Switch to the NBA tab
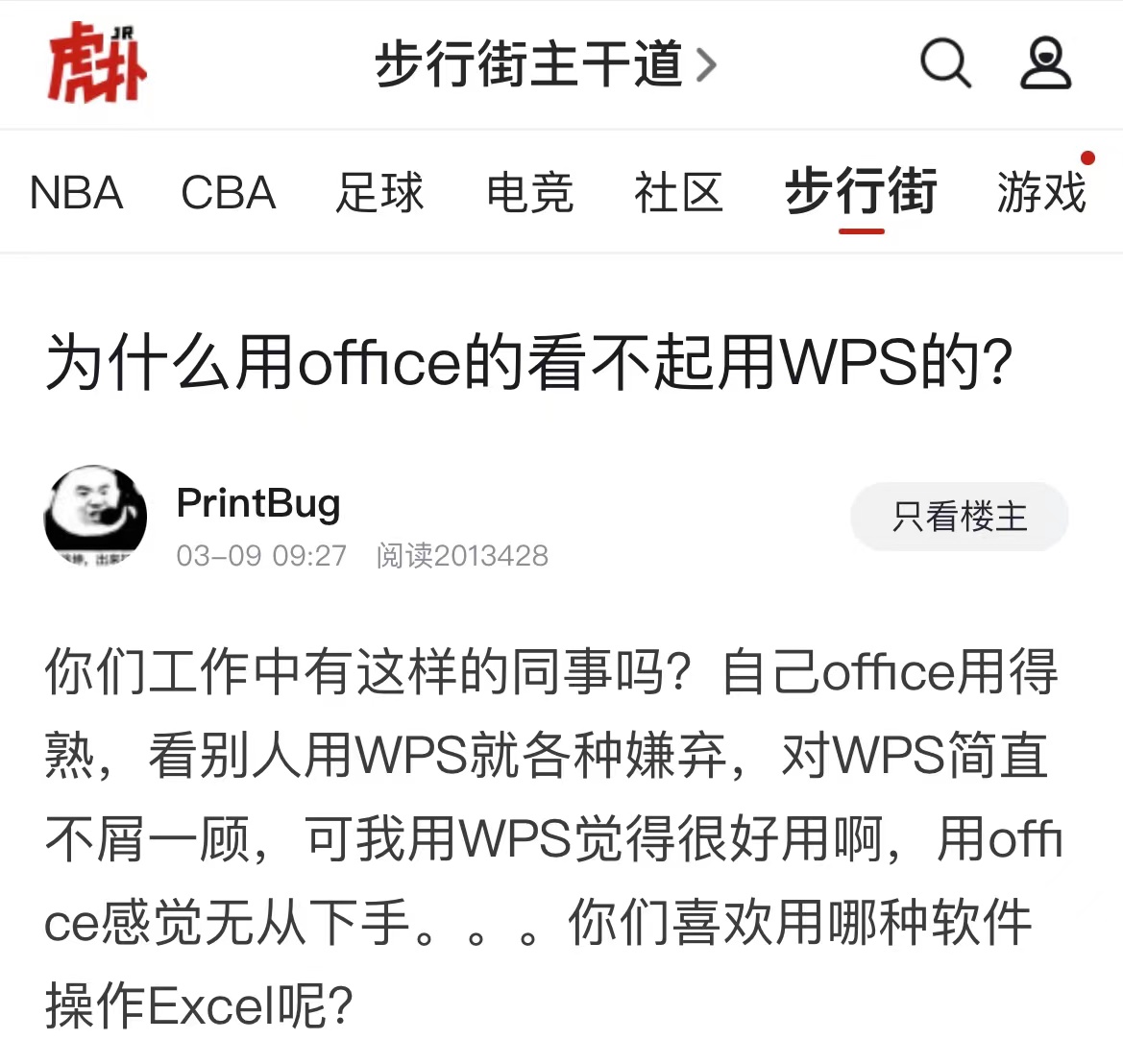1123x1064 pixels. pyautogui.click(x=77, y=193)
